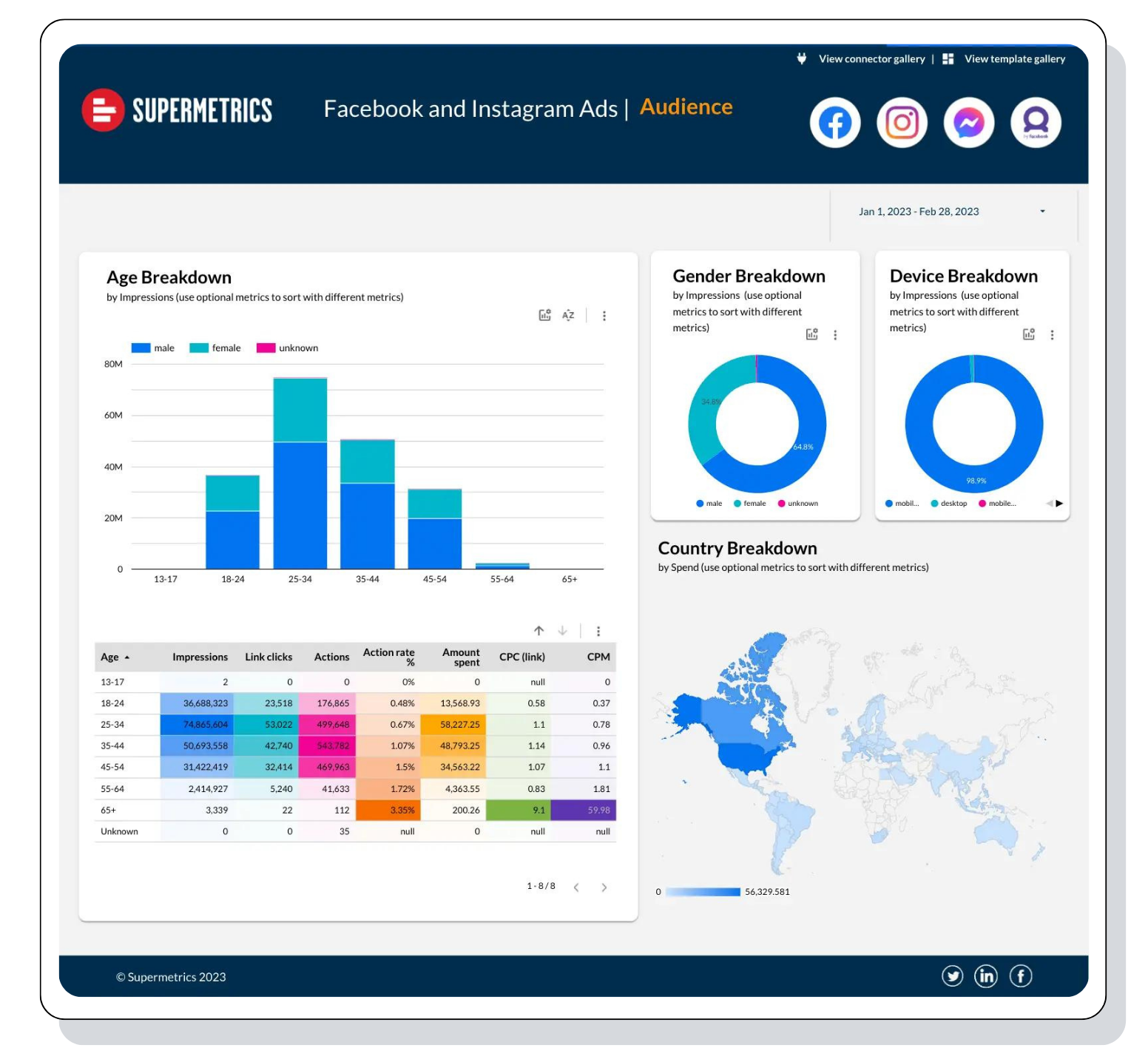The width and height of the screenshot is (1148, 1062).
Task: Open three-dot menu above the Age table
Action: coord(598,631)
